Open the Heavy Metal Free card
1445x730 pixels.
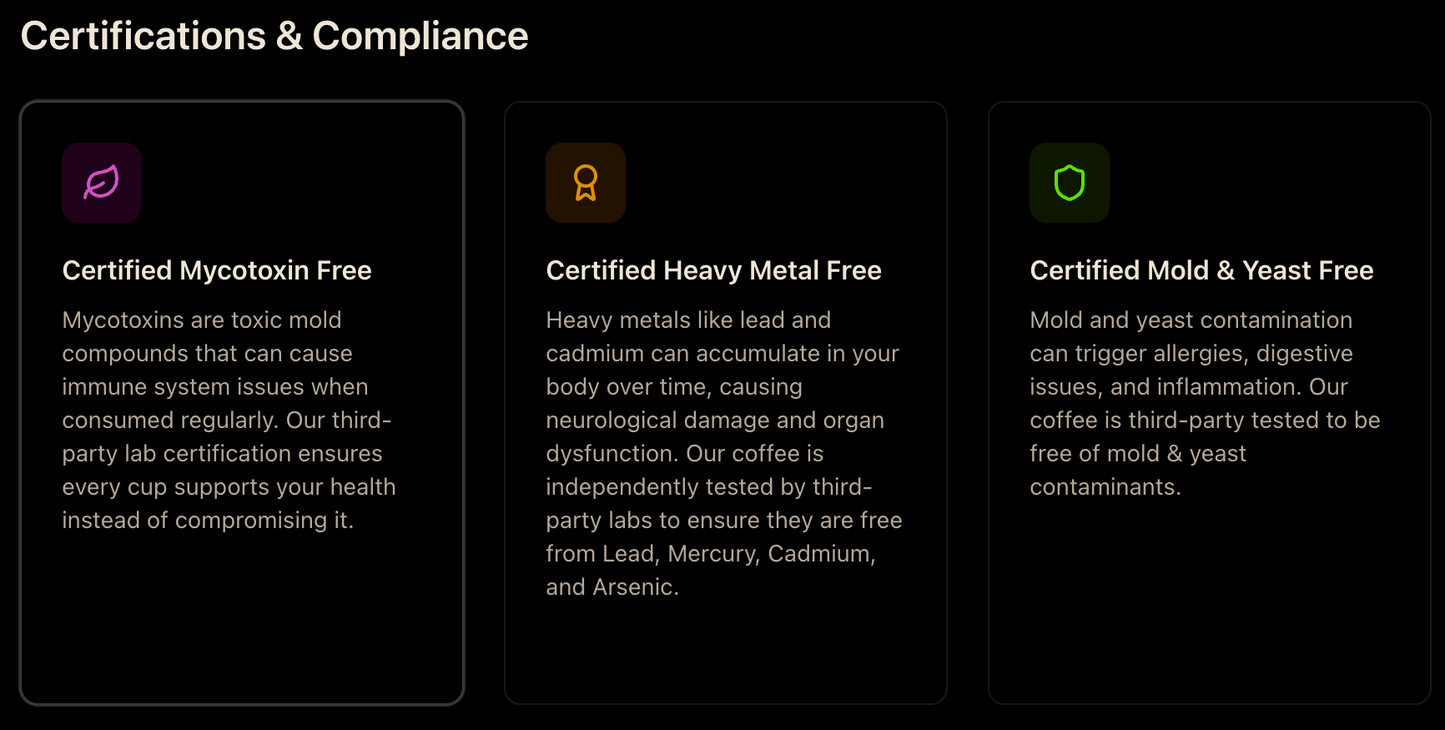click(726, 403)
